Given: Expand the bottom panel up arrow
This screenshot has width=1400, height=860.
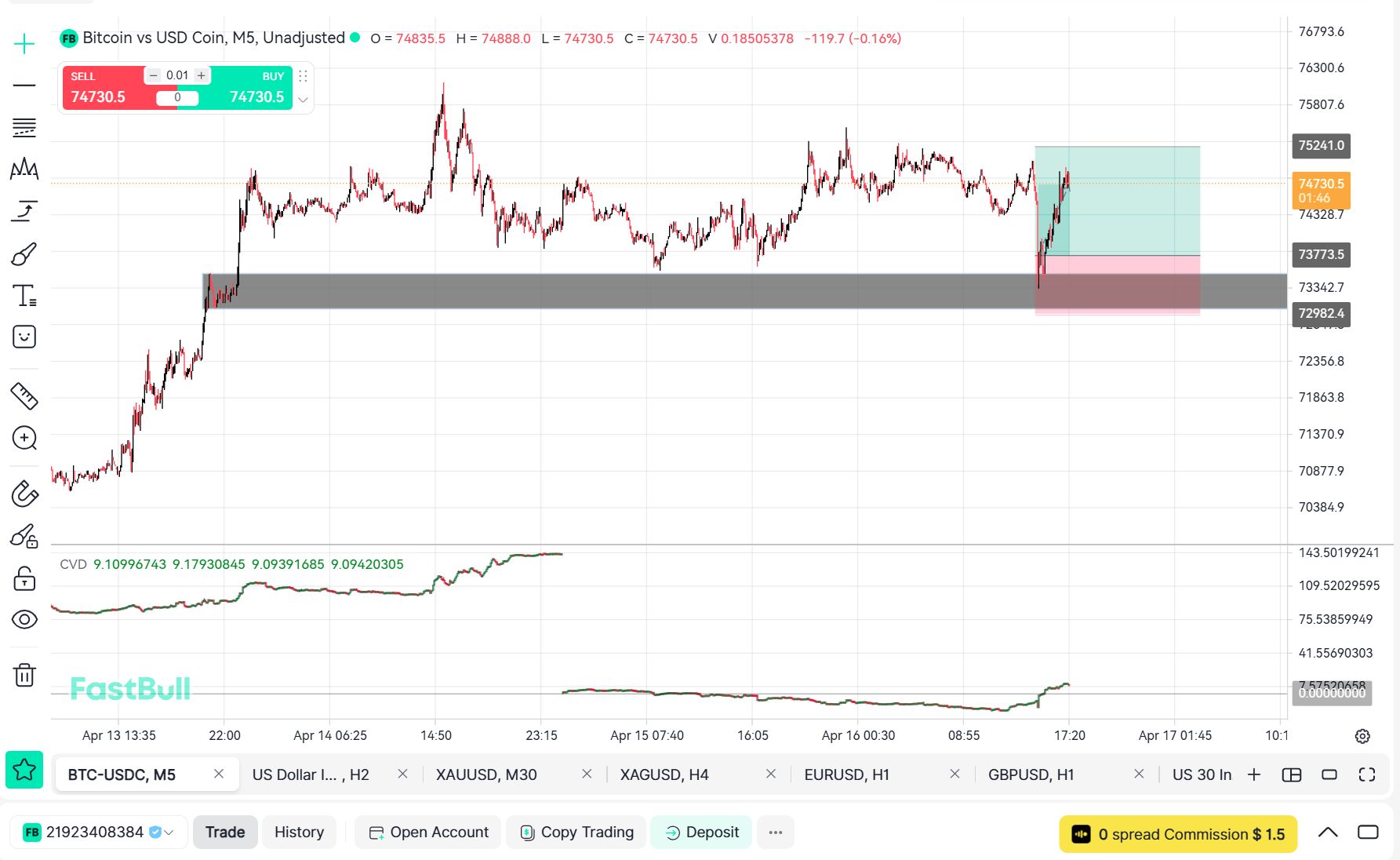Looking at the screenshot, I should coord(1327,833).
